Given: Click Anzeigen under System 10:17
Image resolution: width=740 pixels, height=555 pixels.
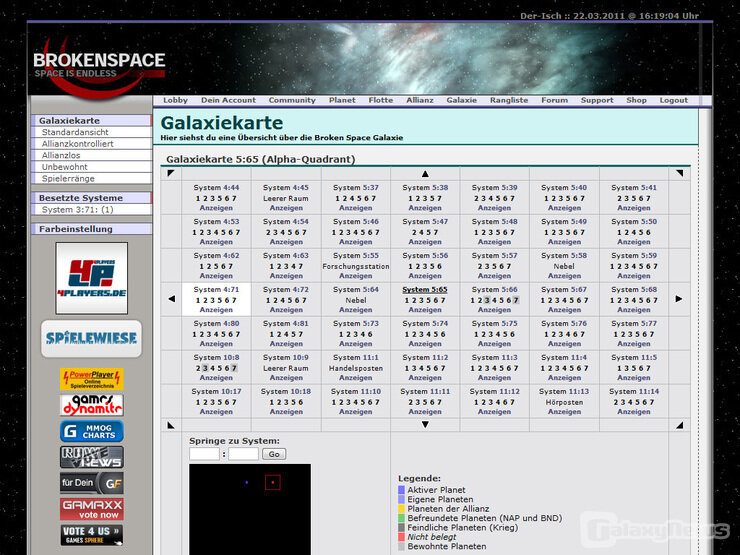Looking at the screenshot, I should pos(216,412).
